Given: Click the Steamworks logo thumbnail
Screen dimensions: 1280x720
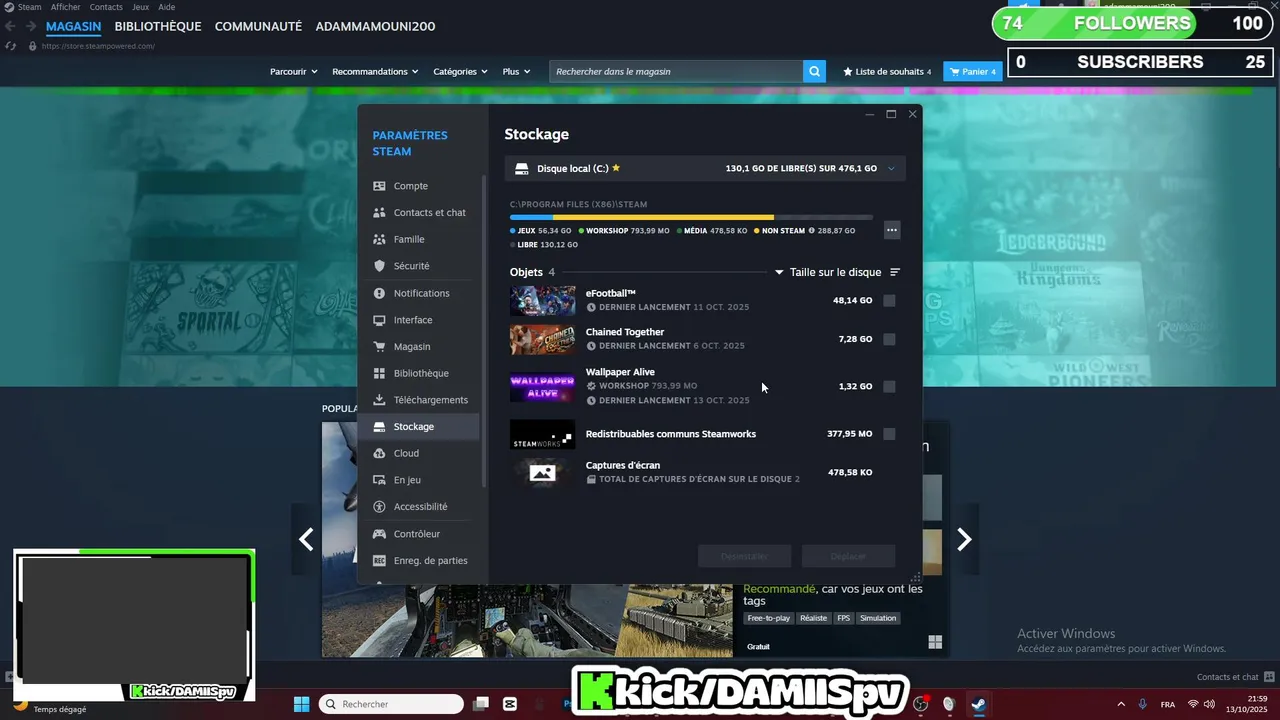Looking at the screenshot, I should [542, 434].
